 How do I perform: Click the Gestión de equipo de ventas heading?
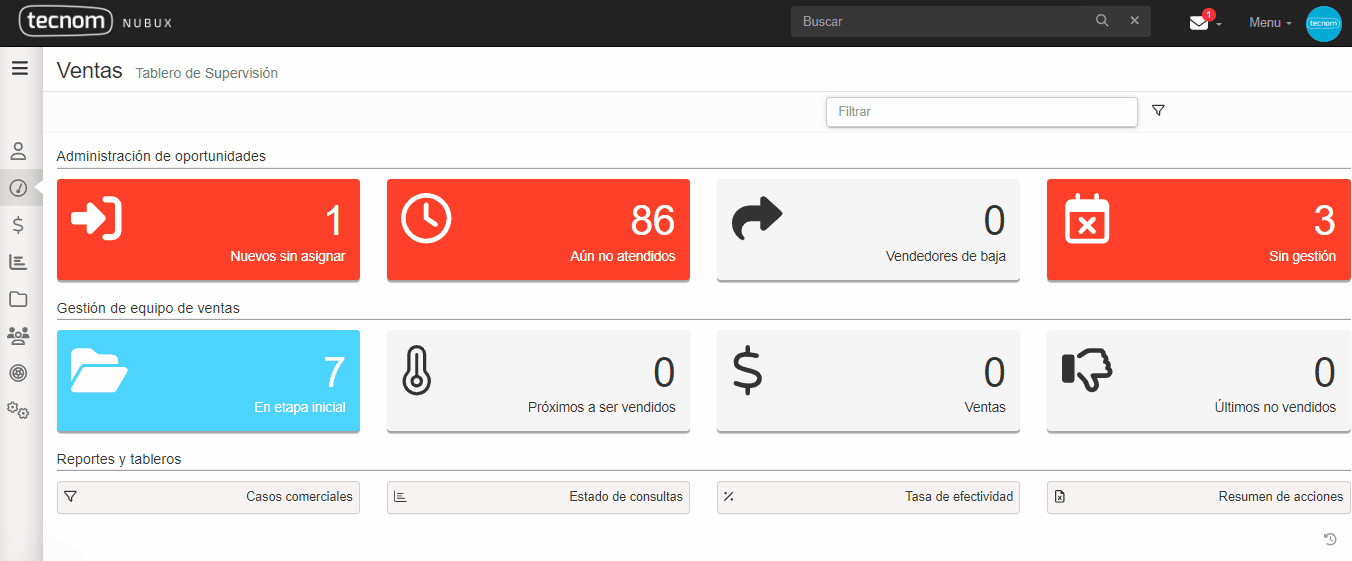point(148,308)
